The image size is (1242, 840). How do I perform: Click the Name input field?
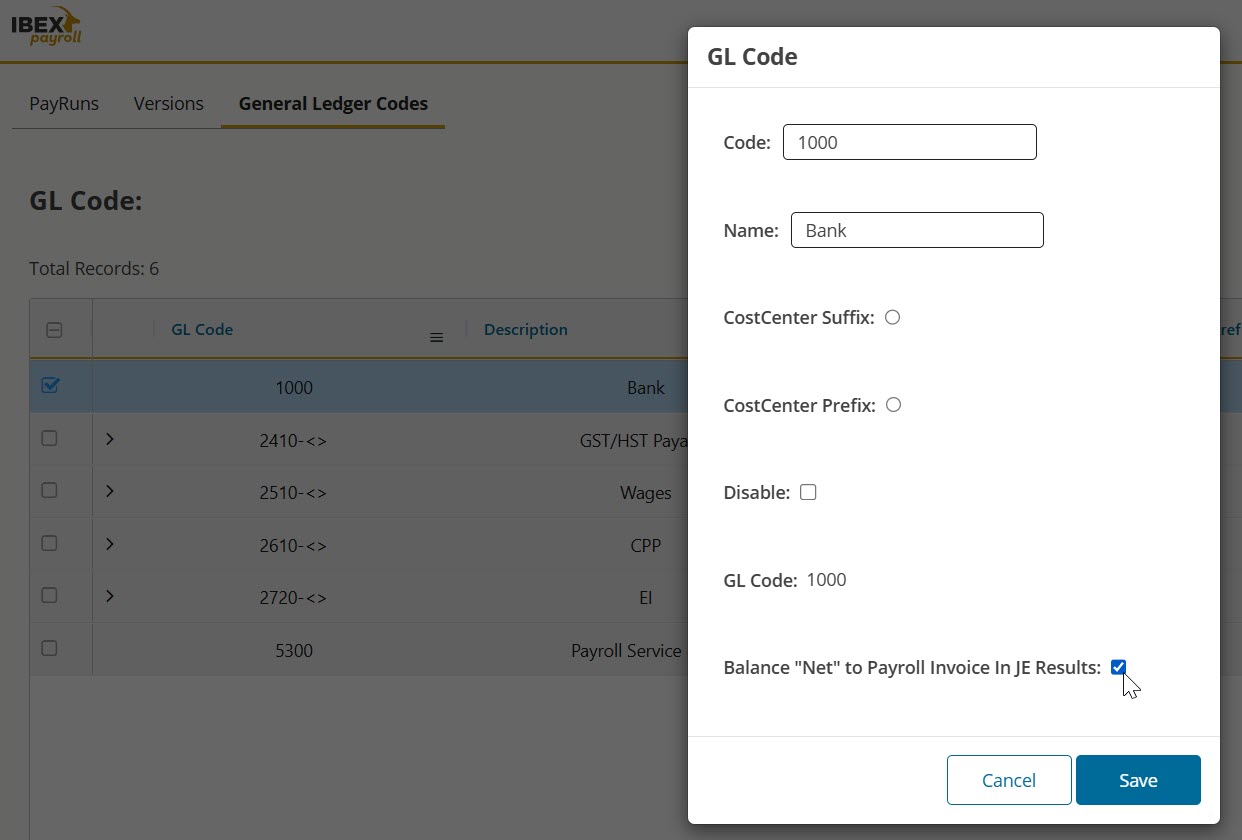pyautogui.click(x=917, y=230)
